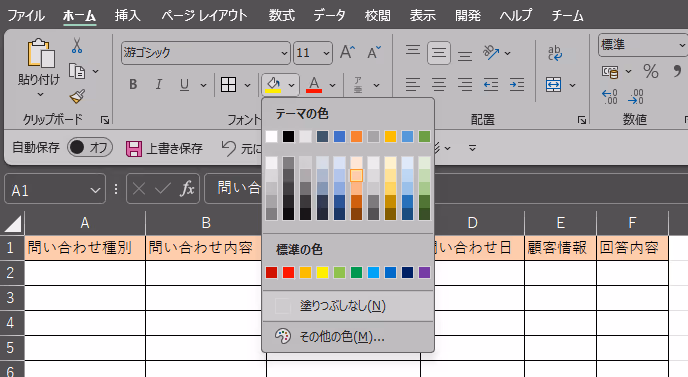Image resolution: width=688 pixels, height=377 pixels.
Task: Toggle 自動保存 switch
Action: click(x=90, y=147)
